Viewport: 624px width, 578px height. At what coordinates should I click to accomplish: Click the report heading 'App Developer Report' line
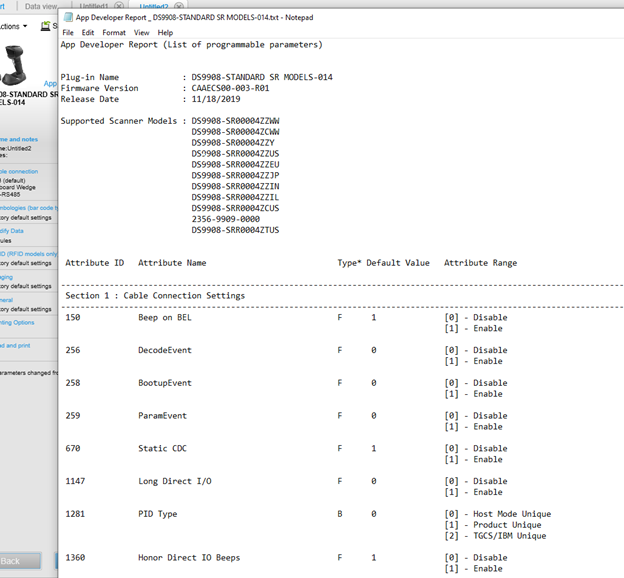pos(191,45)
